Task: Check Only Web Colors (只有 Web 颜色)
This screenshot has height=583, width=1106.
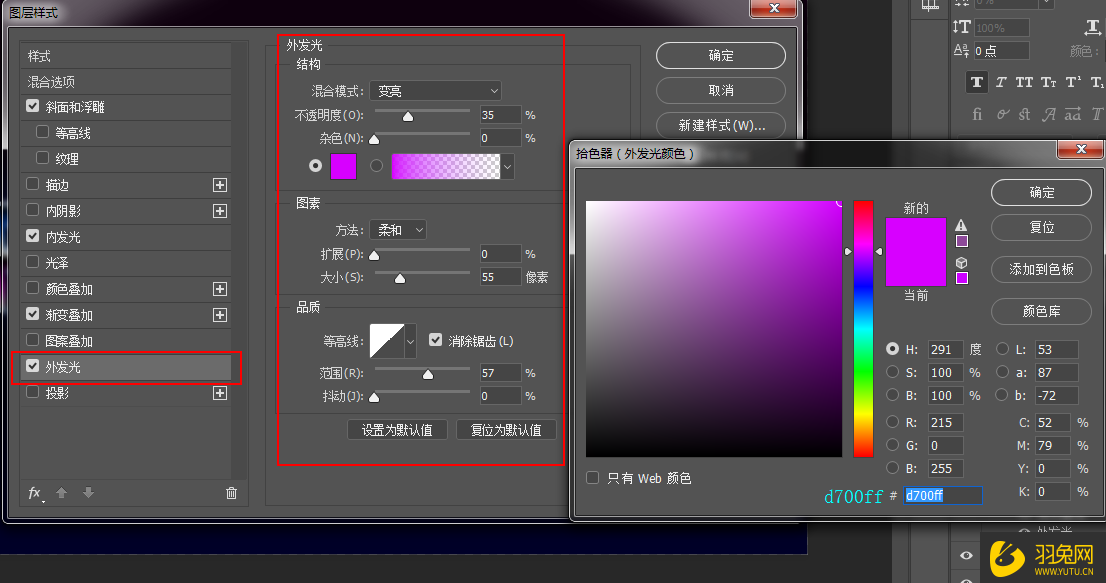Action: [x=592, y=477]
